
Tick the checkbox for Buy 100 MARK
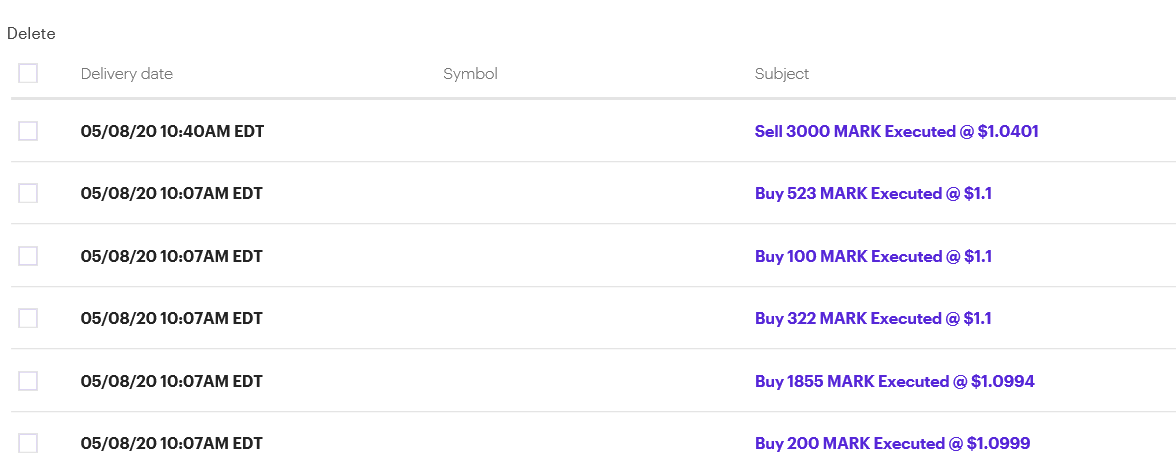click(28, 256)
